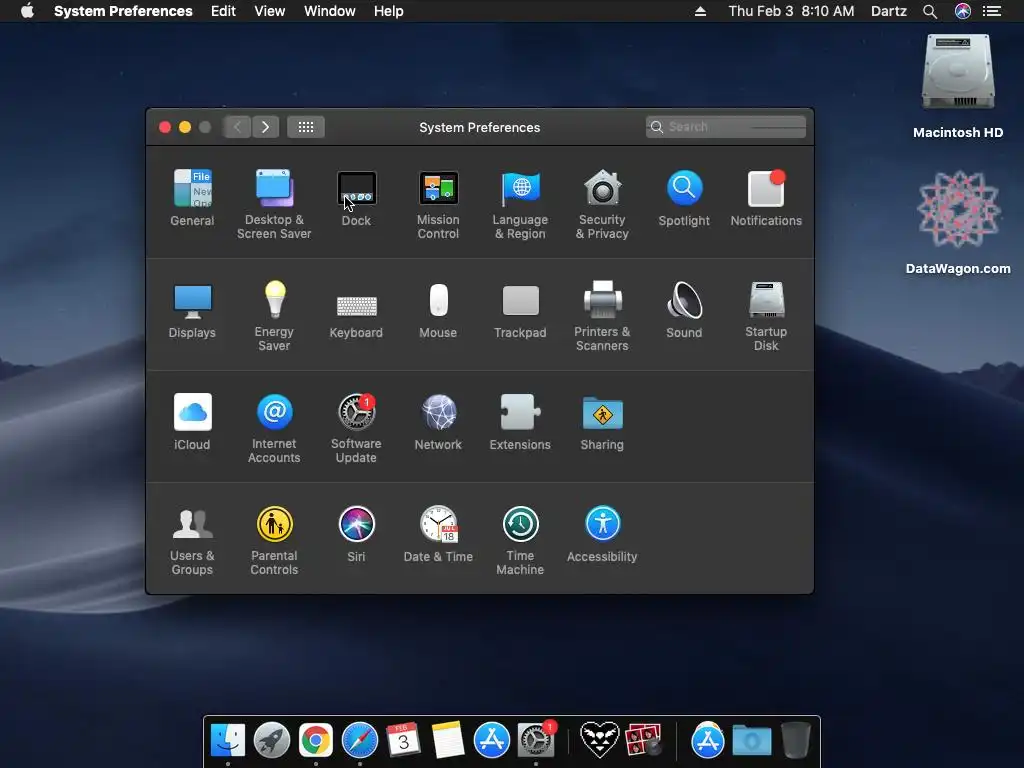Open the Edit menu
This screenshot has height=768, width=1024.
(223, 11)
